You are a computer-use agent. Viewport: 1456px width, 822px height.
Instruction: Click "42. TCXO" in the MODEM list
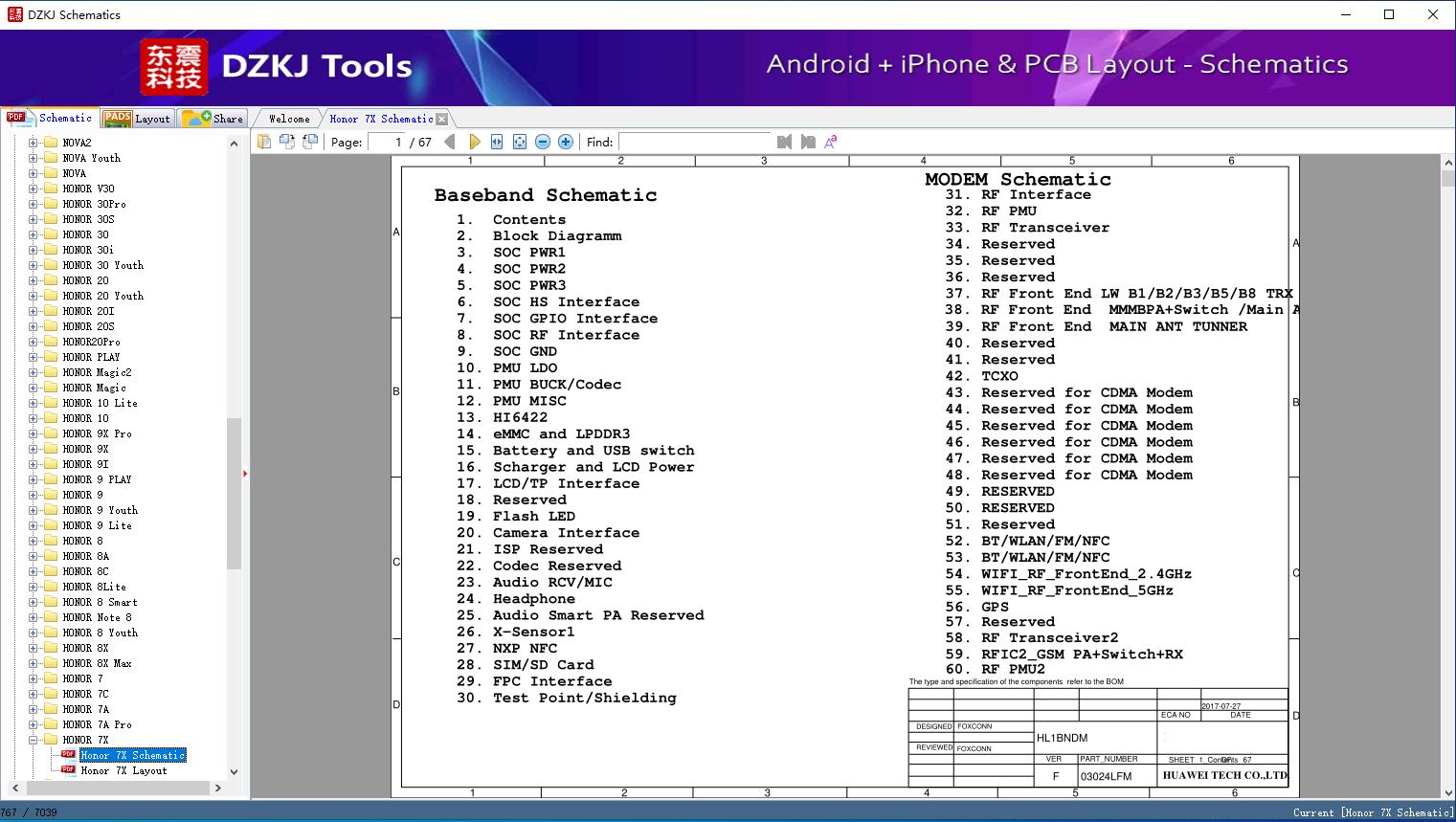point(982,376)
